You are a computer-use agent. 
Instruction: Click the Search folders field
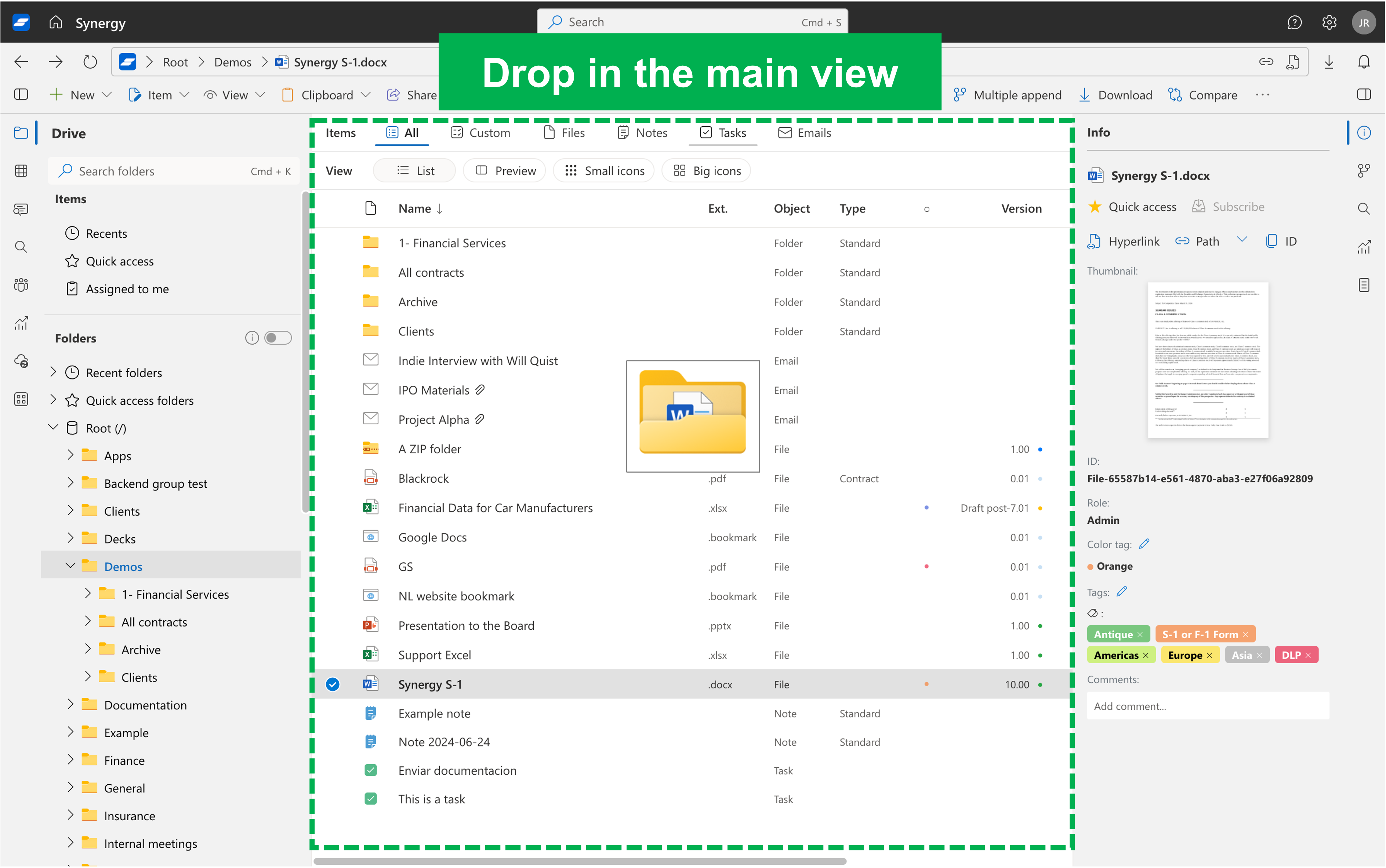(x=174, y=171)
